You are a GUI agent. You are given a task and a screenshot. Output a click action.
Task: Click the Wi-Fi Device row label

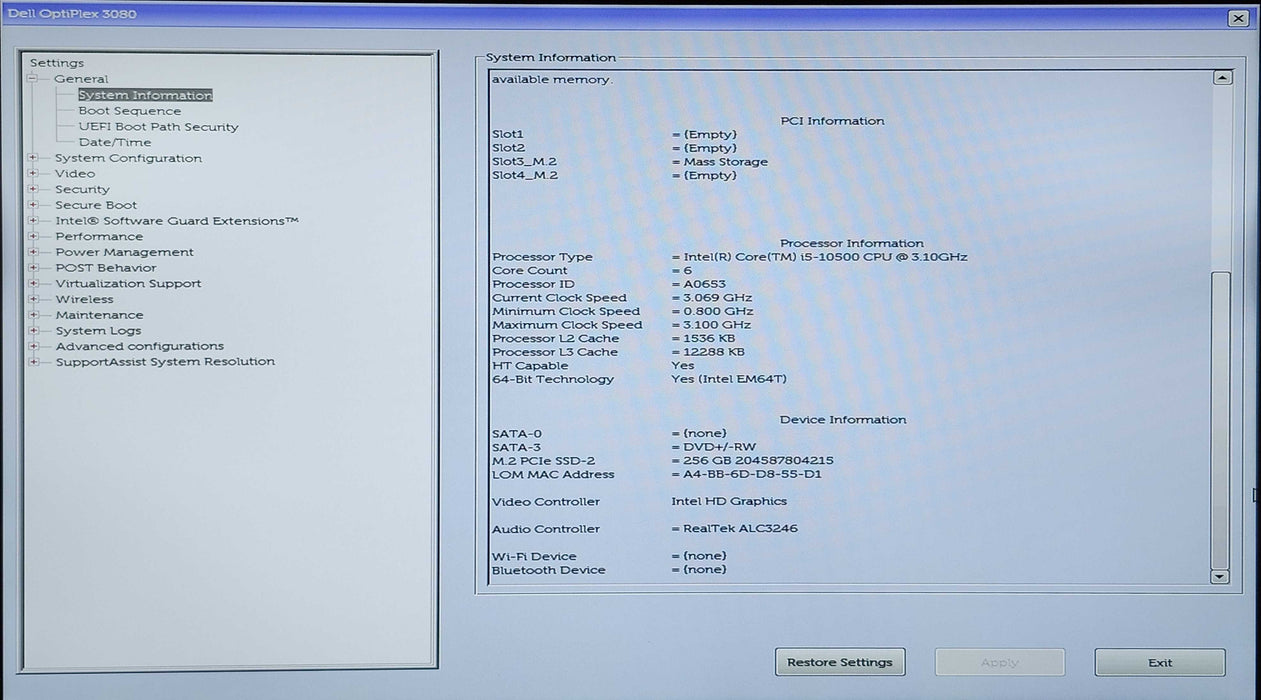(534, 556)
